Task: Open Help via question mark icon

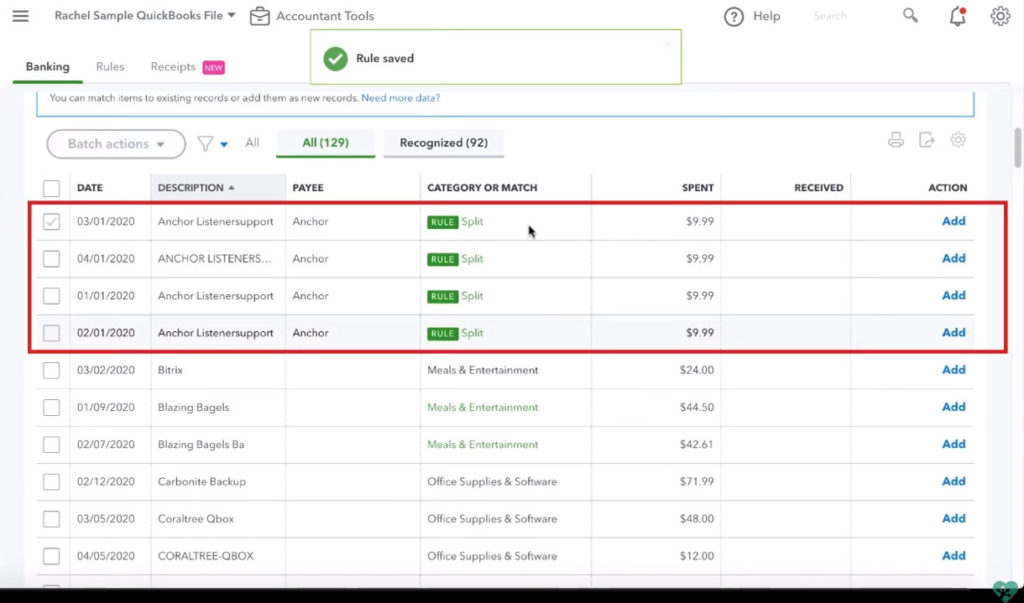Action: (734, 16)
